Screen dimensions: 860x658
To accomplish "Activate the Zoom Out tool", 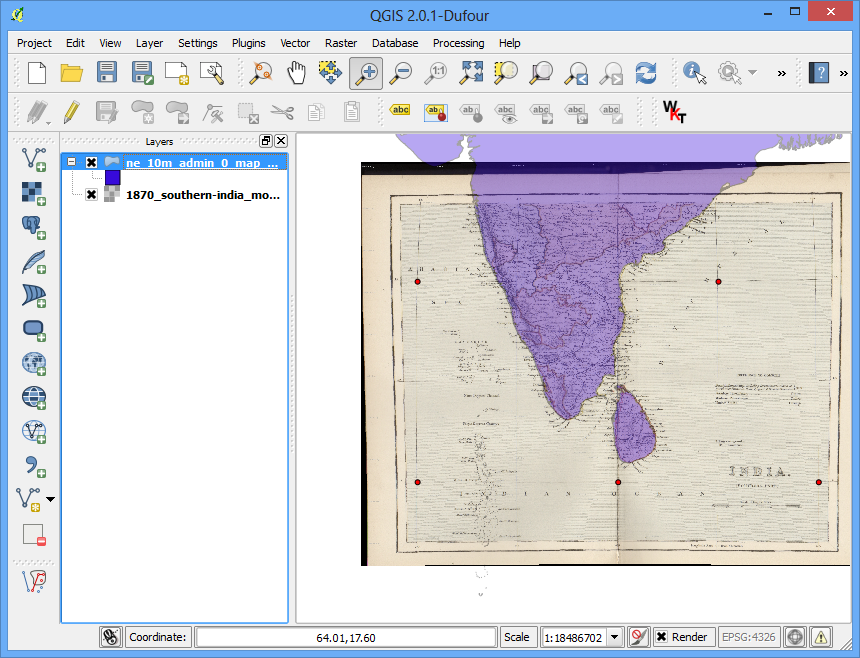I will pos(401,73).
